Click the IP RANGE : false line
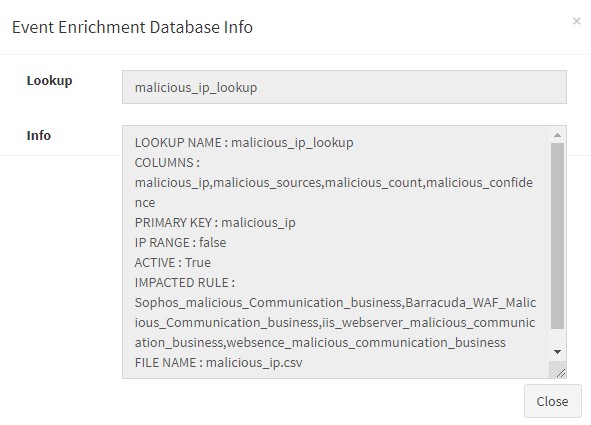591x425 pixels. [180, 243]
